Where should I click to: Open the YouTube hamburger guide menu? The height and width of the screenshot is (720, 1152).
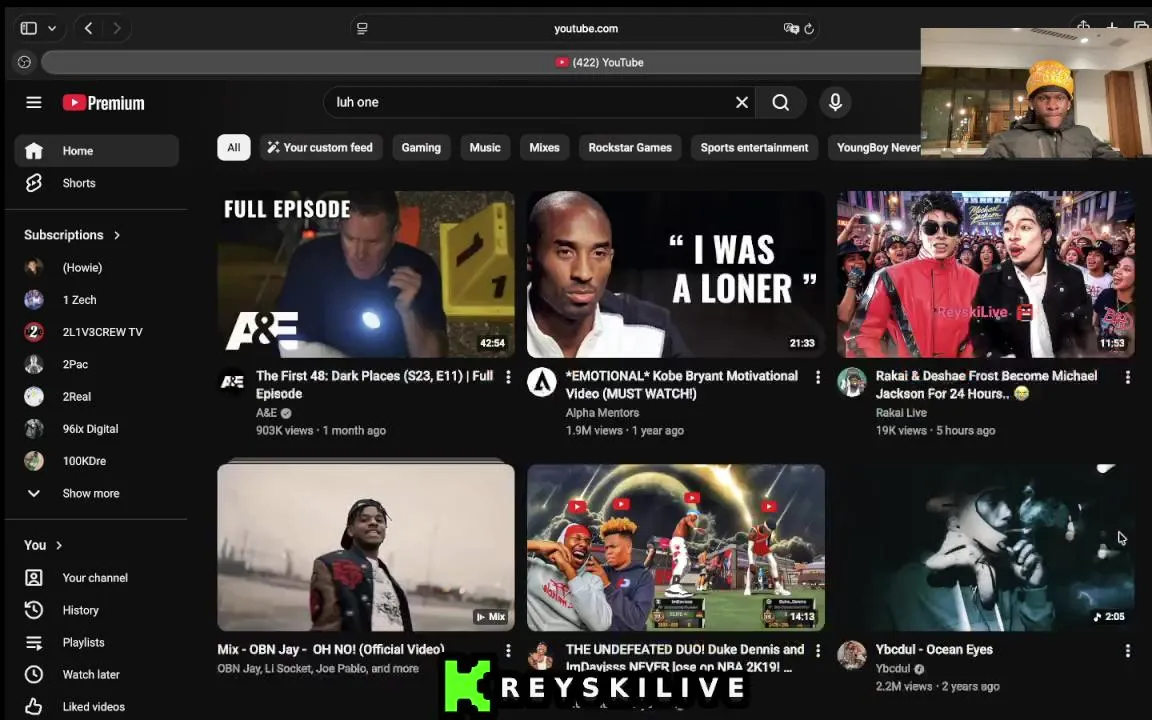[x=34, y=103]
